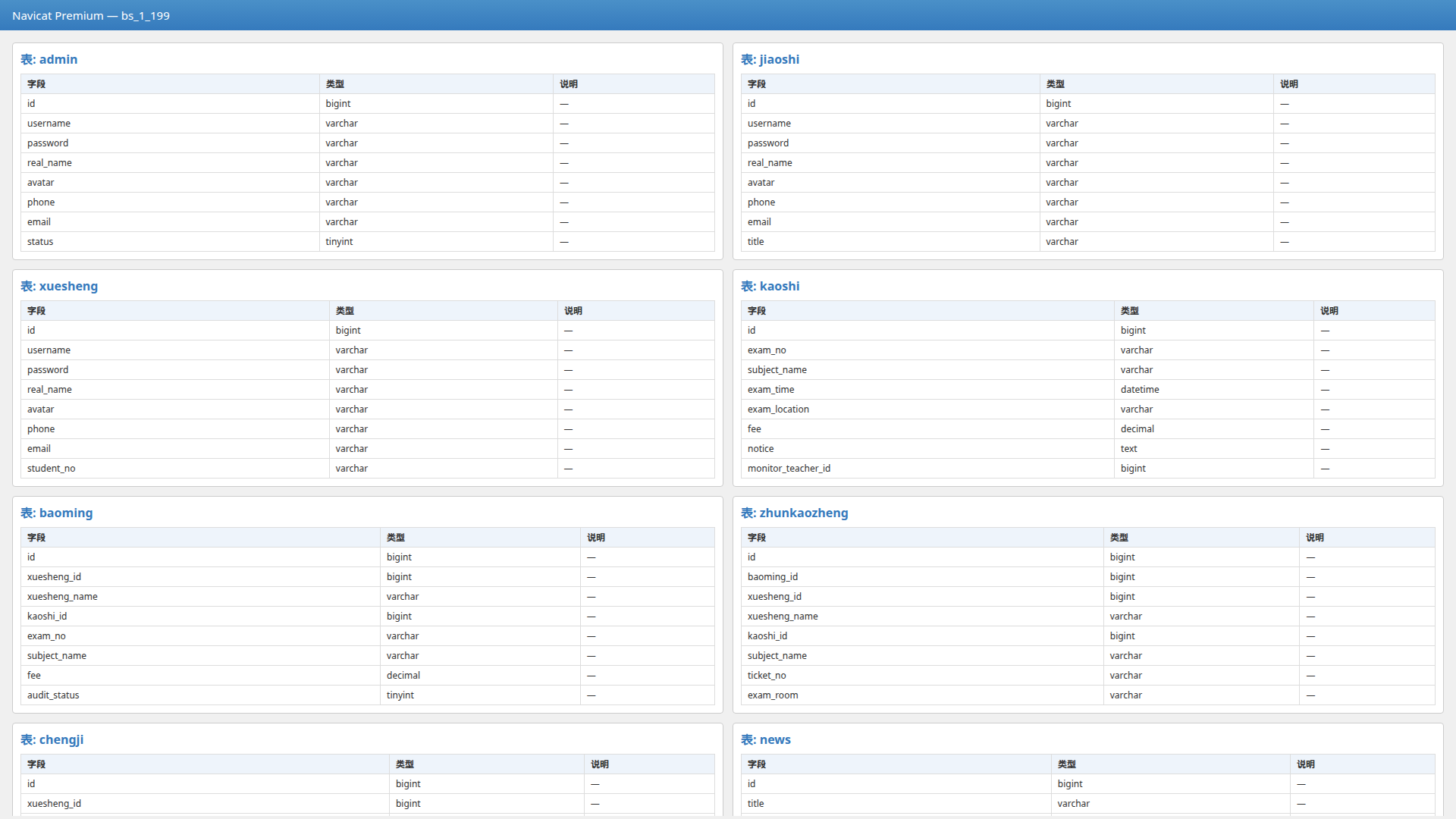The height and width of the screenshot is (819, 1456).
Task: Select 'id' field in chengji table
Action: pyautogui.click(x=31, y=784)
